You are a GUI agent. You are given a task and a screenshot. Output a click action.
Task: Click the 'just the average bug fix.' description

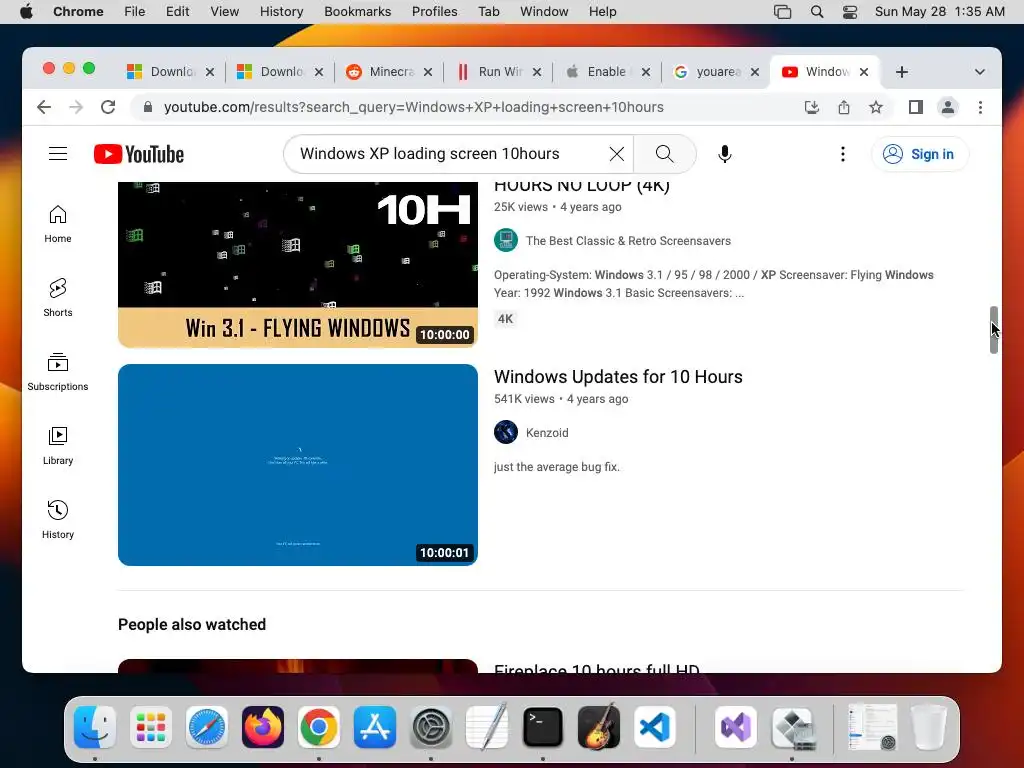tap(556, 467)
